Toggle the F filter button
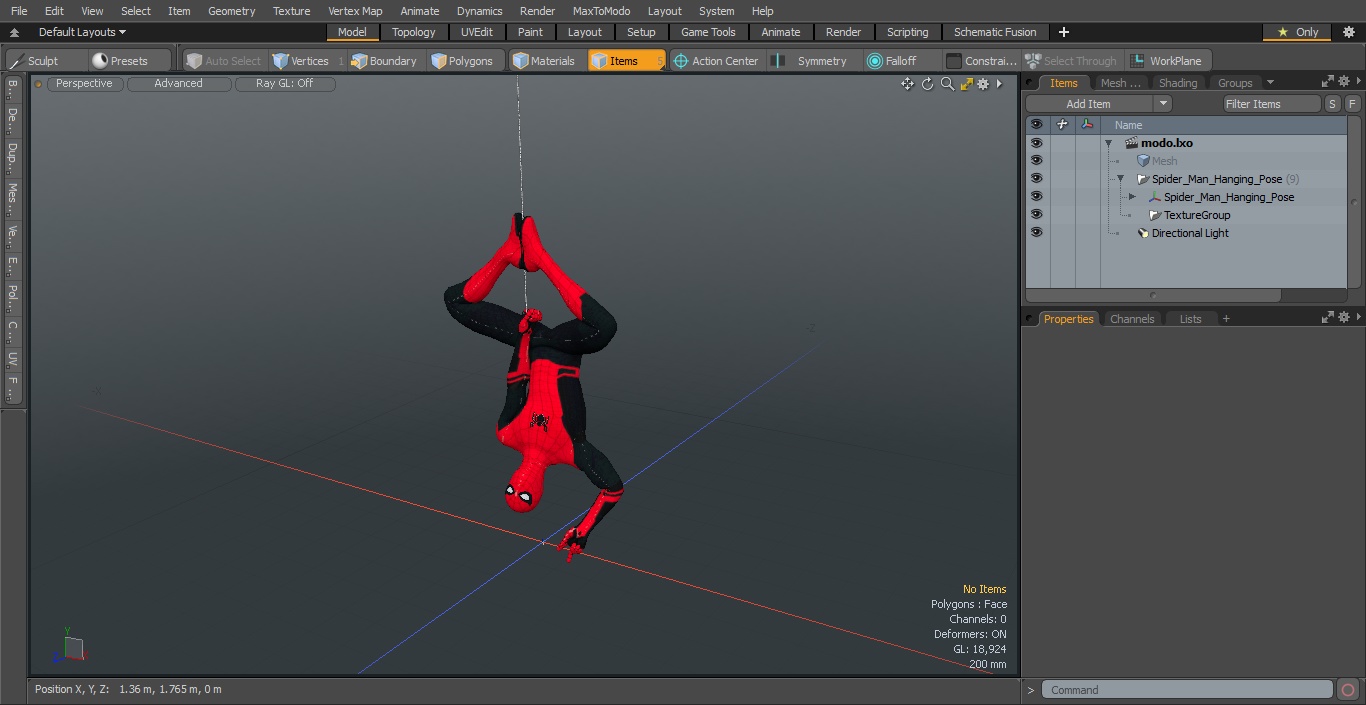The height and width of the screenshot is (705, 1366). pyautogui.click(x=1353, y=104)
